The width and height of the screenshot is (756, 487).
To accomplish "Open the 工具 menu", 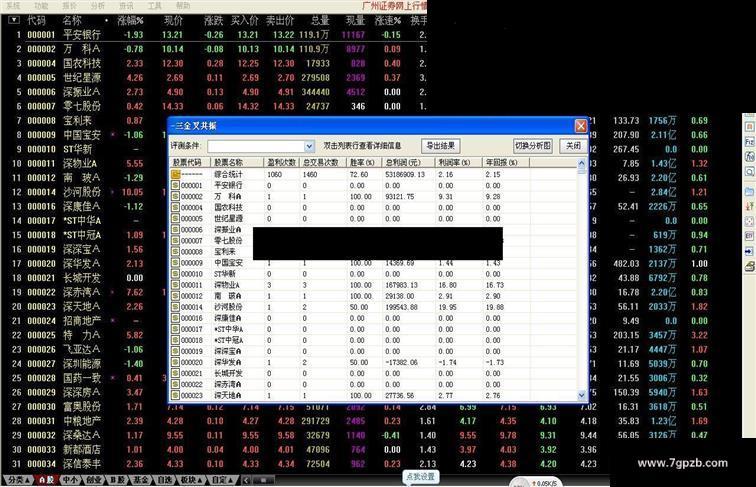I will pos(154,6).
